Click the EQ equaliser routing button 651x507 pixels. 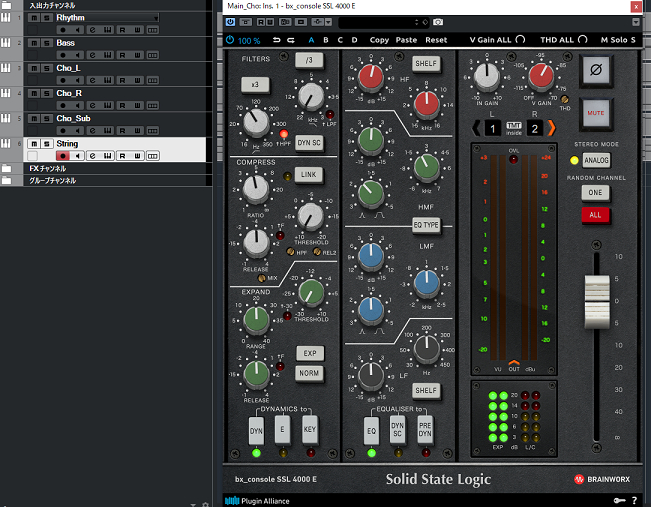372,431
